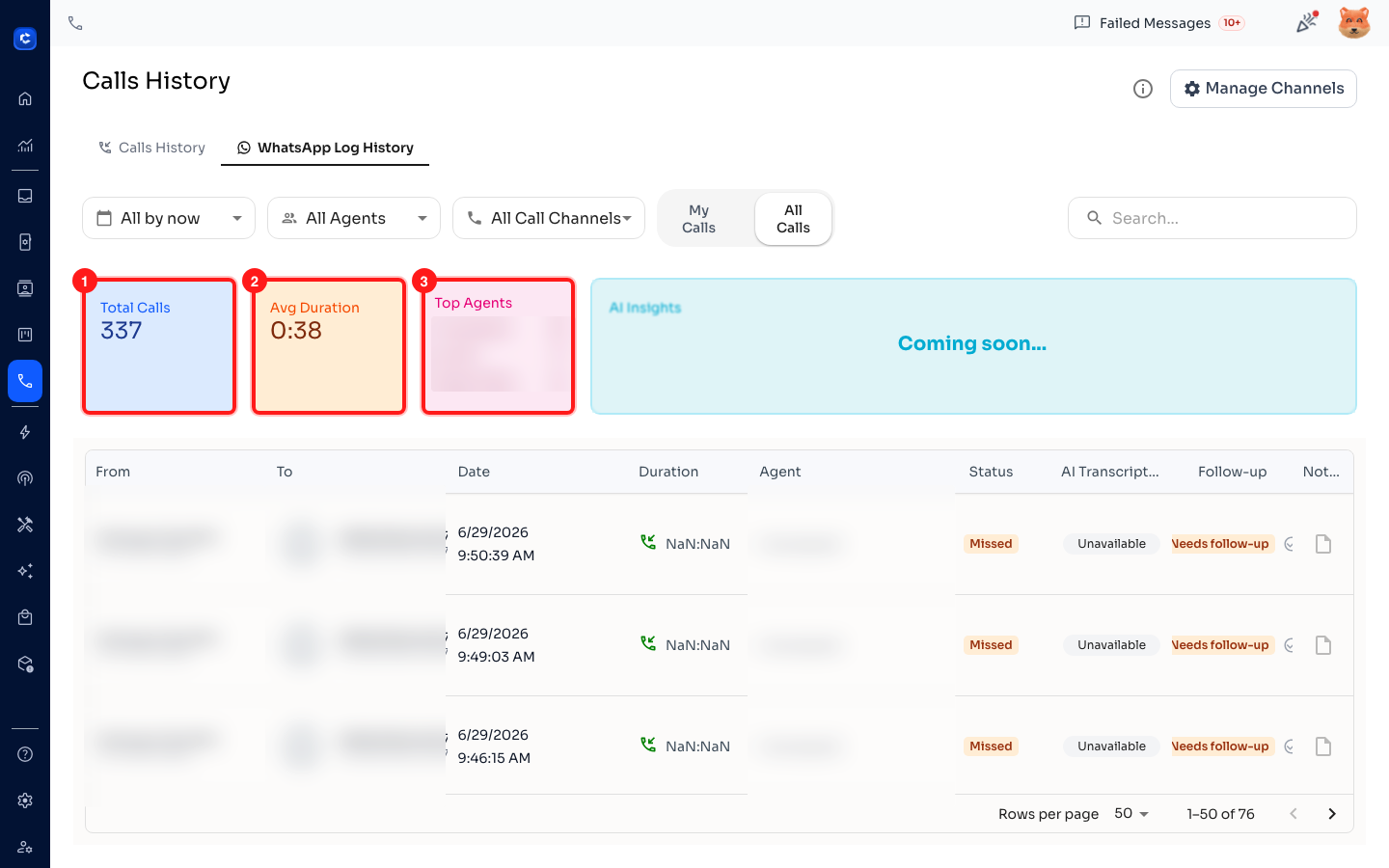Open the All by now date dropdown

coord(169,218)
